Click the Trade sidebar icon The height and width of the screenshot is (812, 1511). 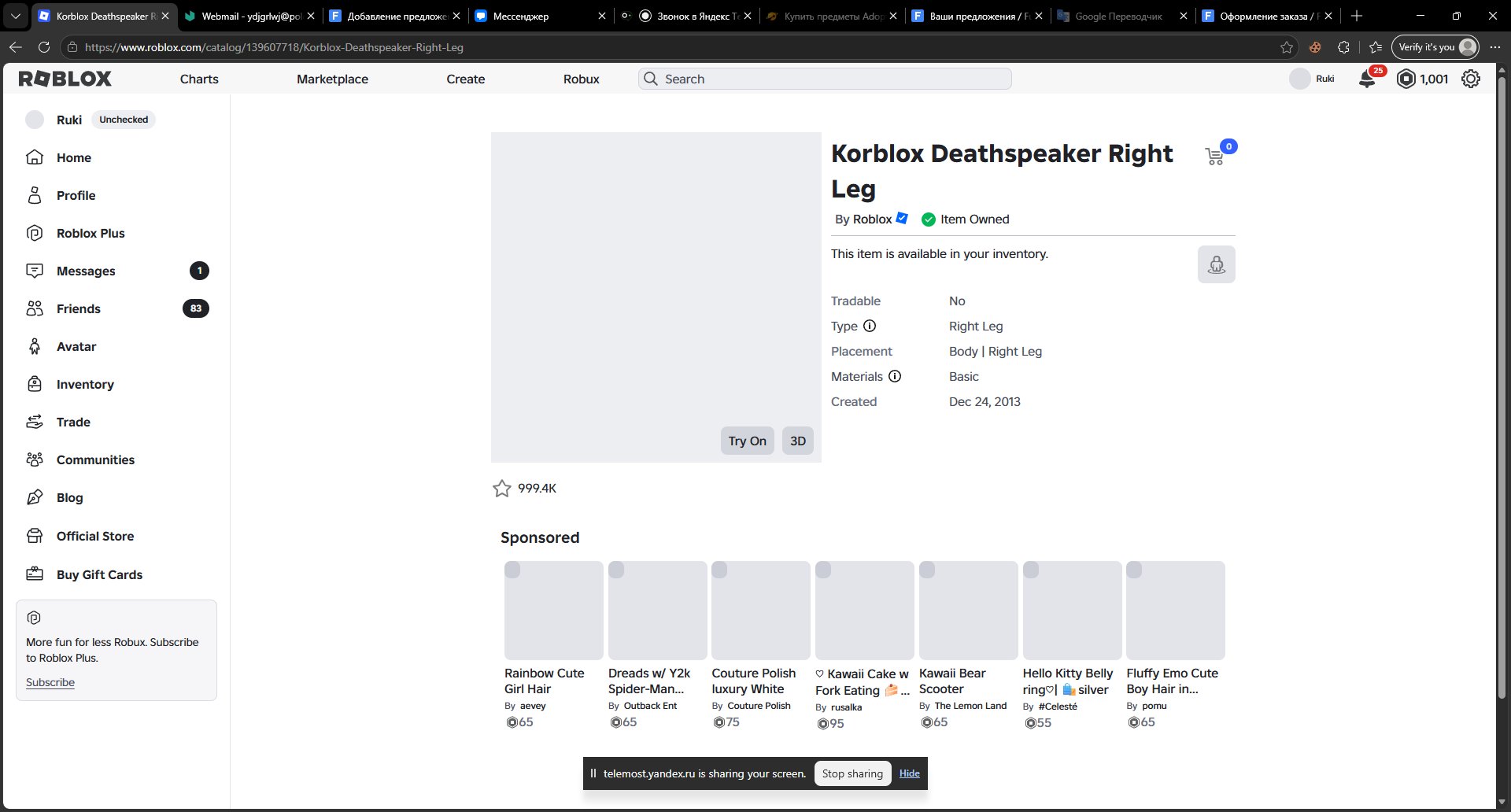[35, 422]
